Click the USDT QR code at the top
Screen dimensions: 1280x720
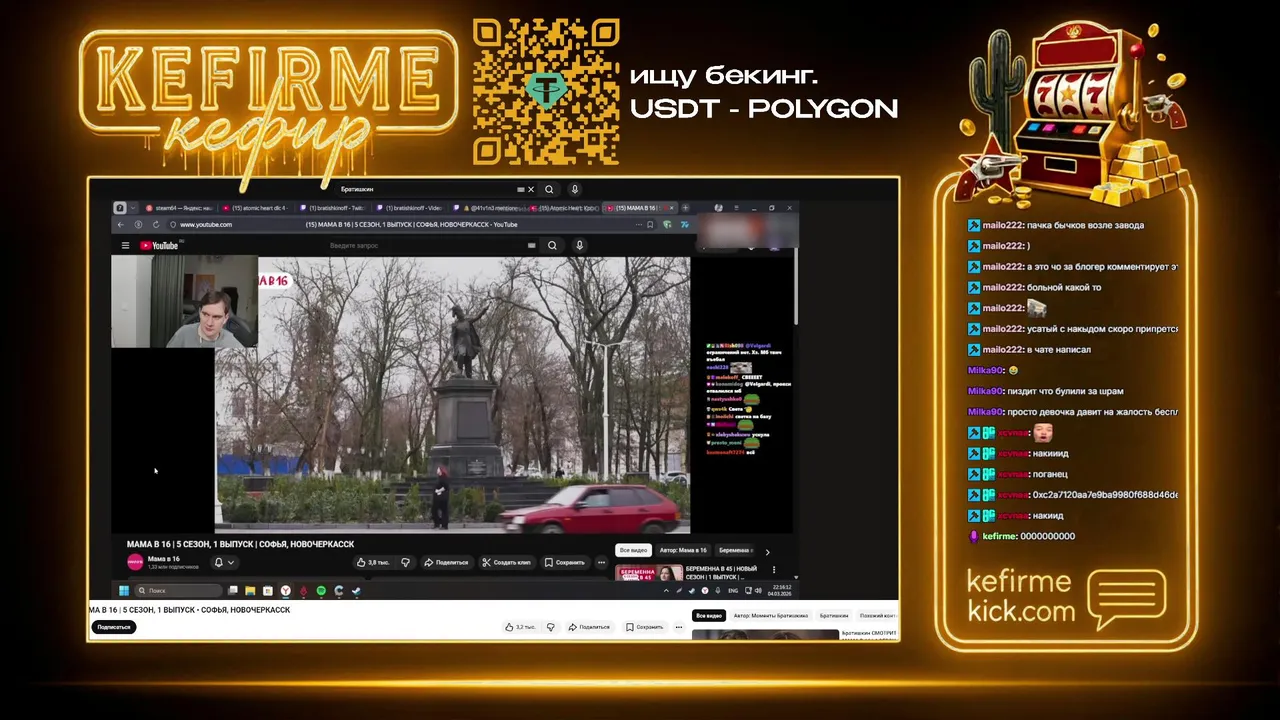point(546,91)
